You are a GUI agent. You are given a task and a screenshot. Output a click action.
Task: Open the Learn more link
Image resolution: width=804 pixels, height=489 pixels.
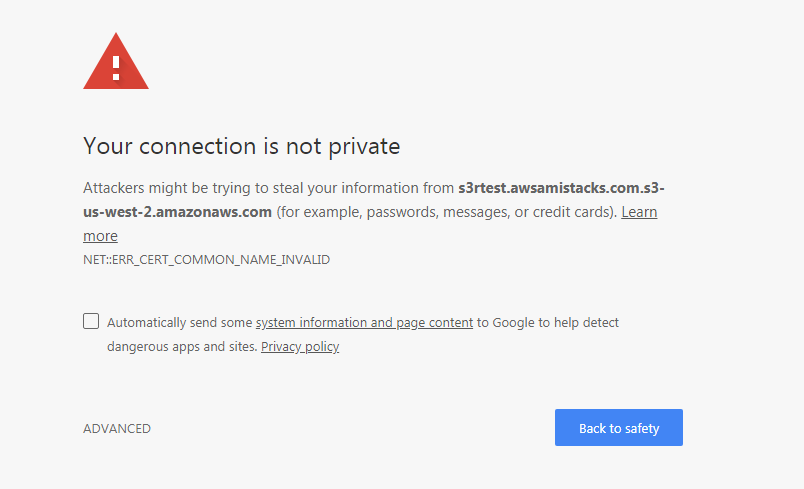coord(639,212)
